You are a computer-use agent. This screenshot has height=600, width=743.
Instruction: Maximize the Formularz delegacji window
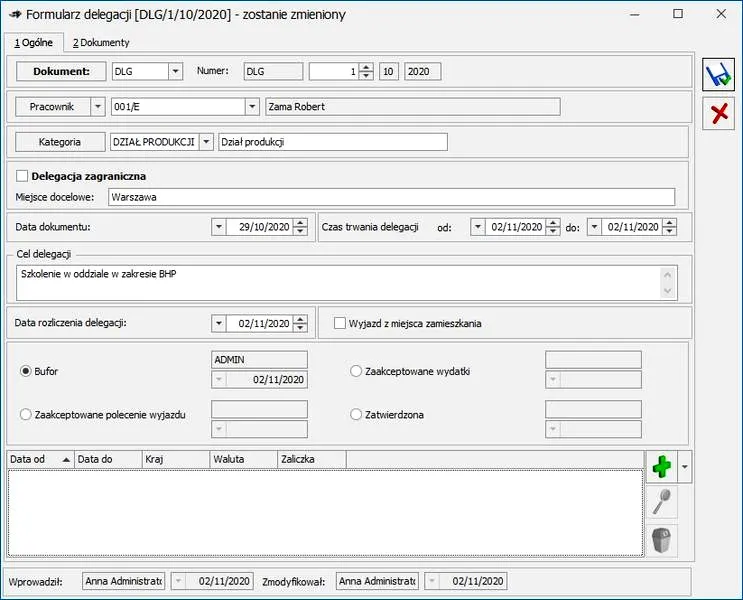coord(678,14)
